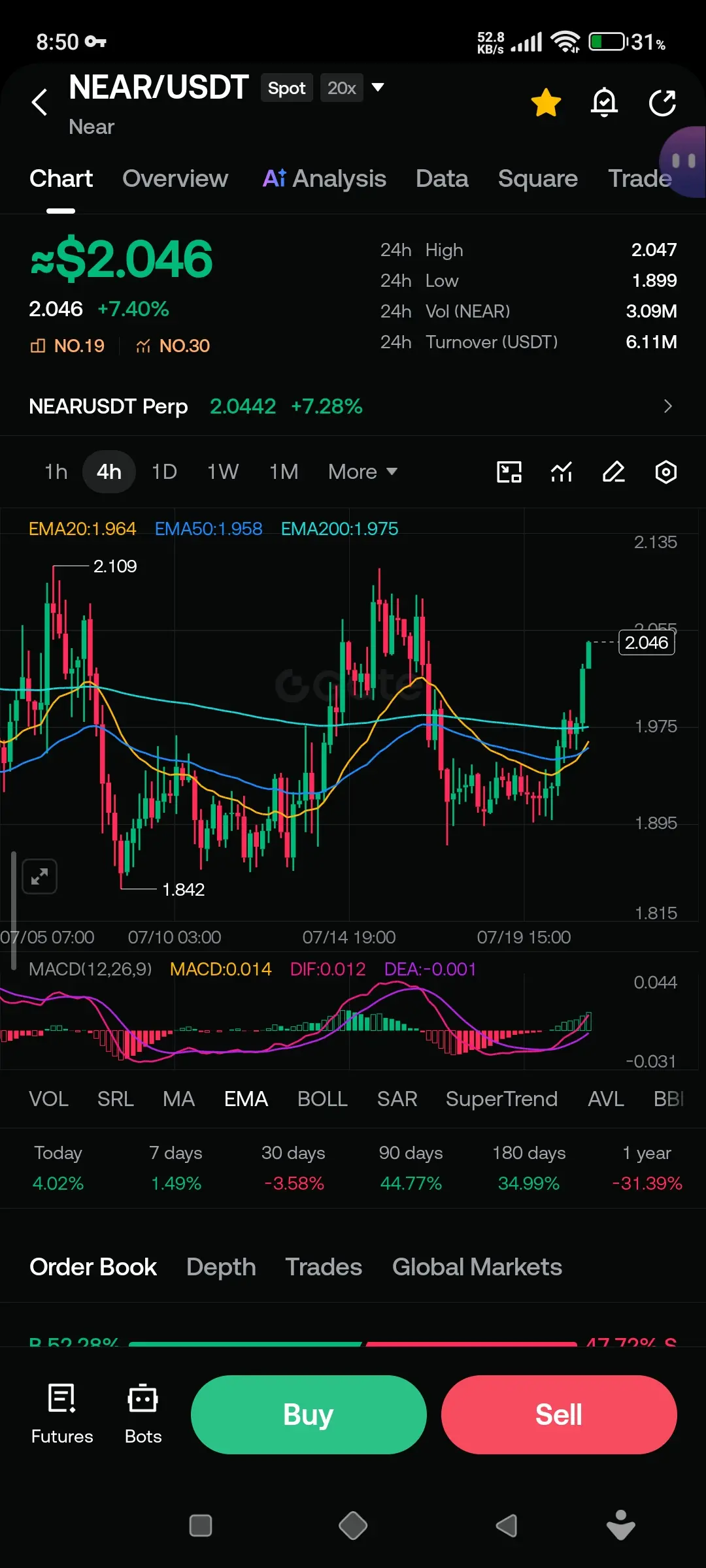The height and width of the screenshot is (1568, 706).
Task: Open the NO.19 market cap rank
Action: coord(67,346)
